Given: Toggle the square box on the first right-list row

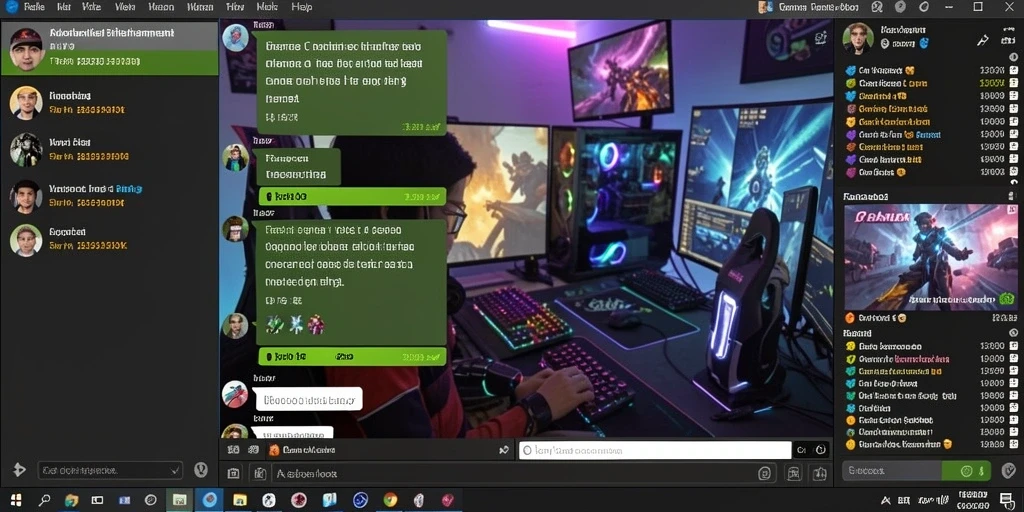Looking at the screenshot, I should click(x=1014, y=71).
